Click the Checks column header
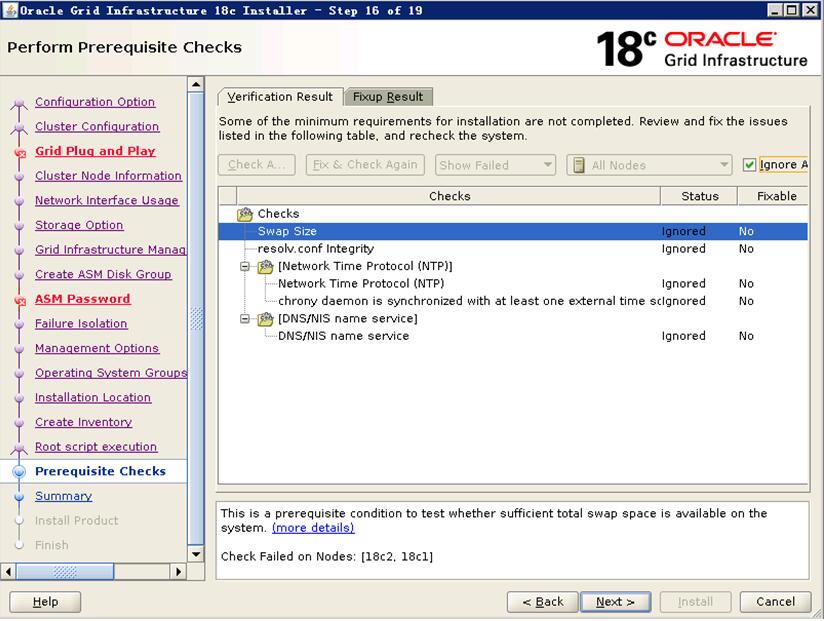The height and width of the screenshot is (621, 824). tap(449, 196)
